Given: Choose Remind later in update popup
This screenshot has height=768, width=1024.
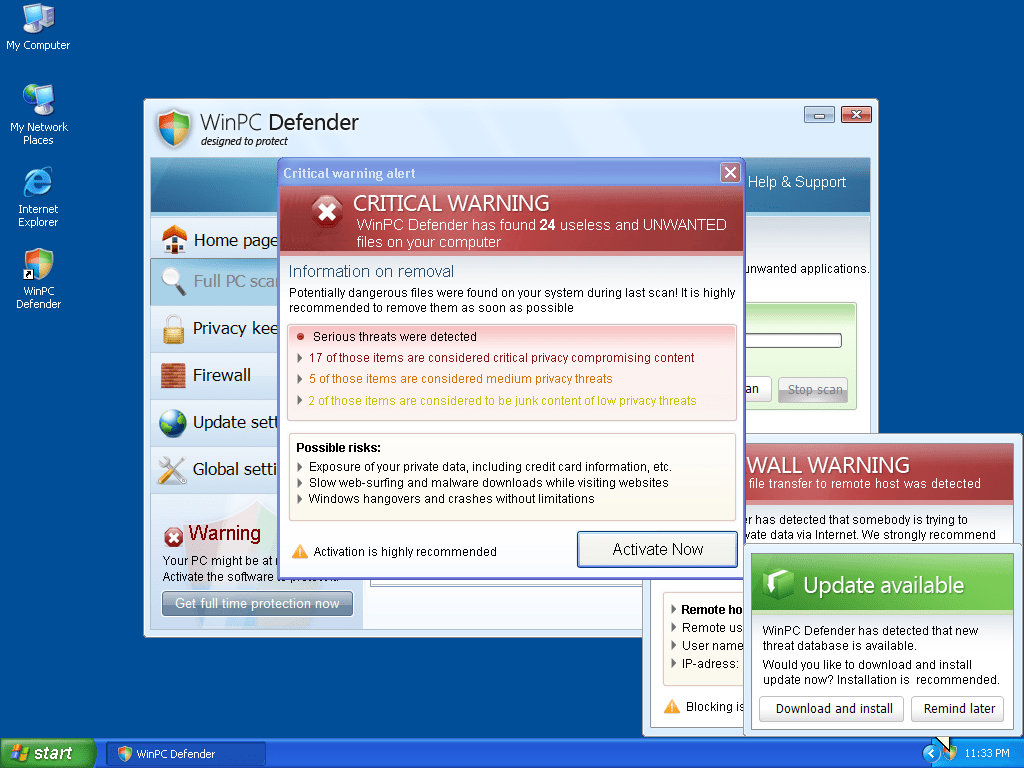Looking at the screenshot, I should coord(958,709).
